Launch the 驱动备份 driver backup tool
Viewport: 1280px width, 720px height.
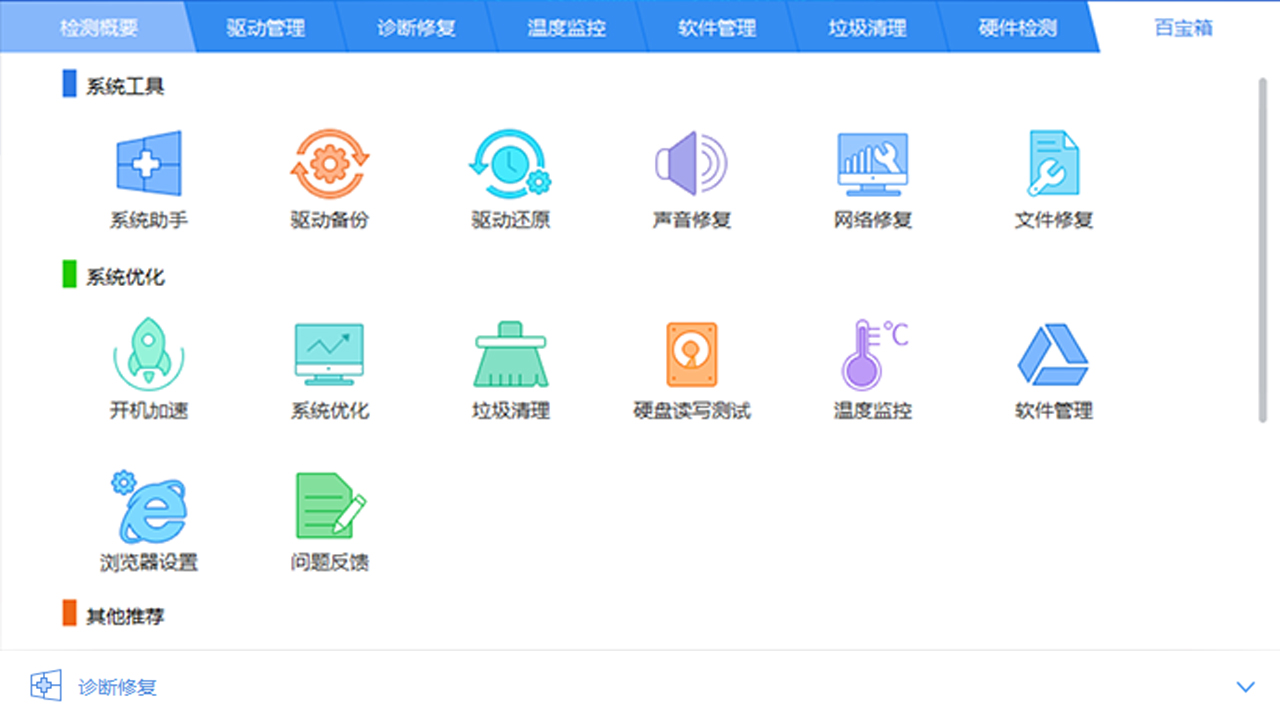[329, 164]
